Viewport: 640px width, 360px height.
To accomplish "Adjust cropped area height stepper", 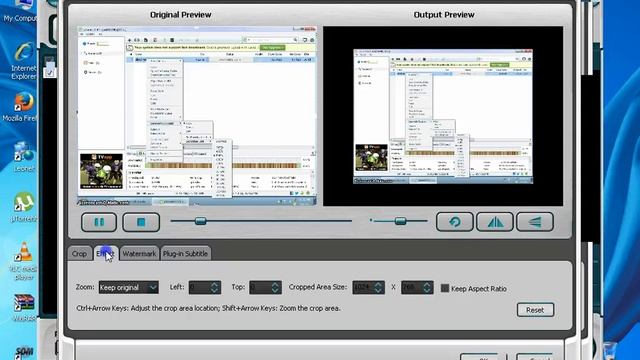I will point(428,287).
